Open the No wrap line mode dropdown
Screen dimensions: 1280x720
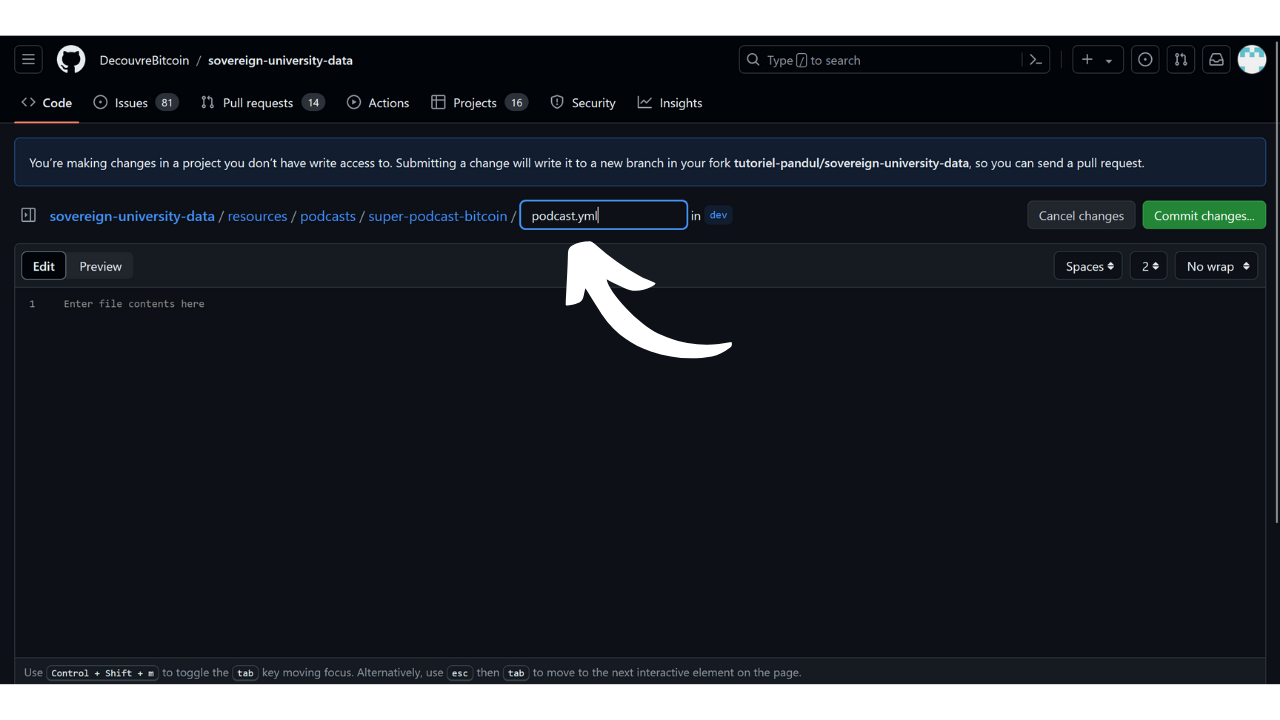click(x=1216, y=266)
